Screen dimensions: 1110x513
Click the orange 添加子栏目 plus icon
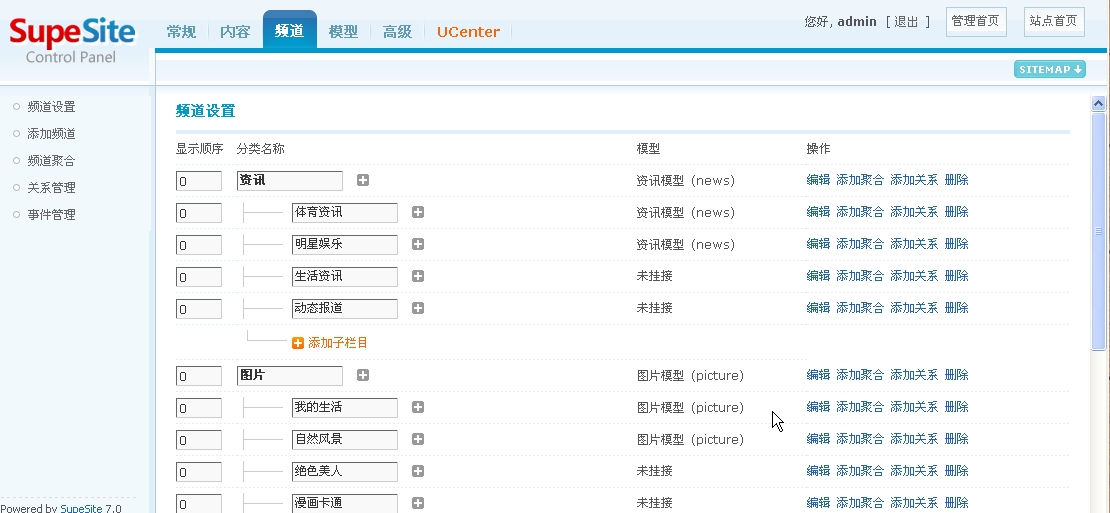click(x=297, y=343)
